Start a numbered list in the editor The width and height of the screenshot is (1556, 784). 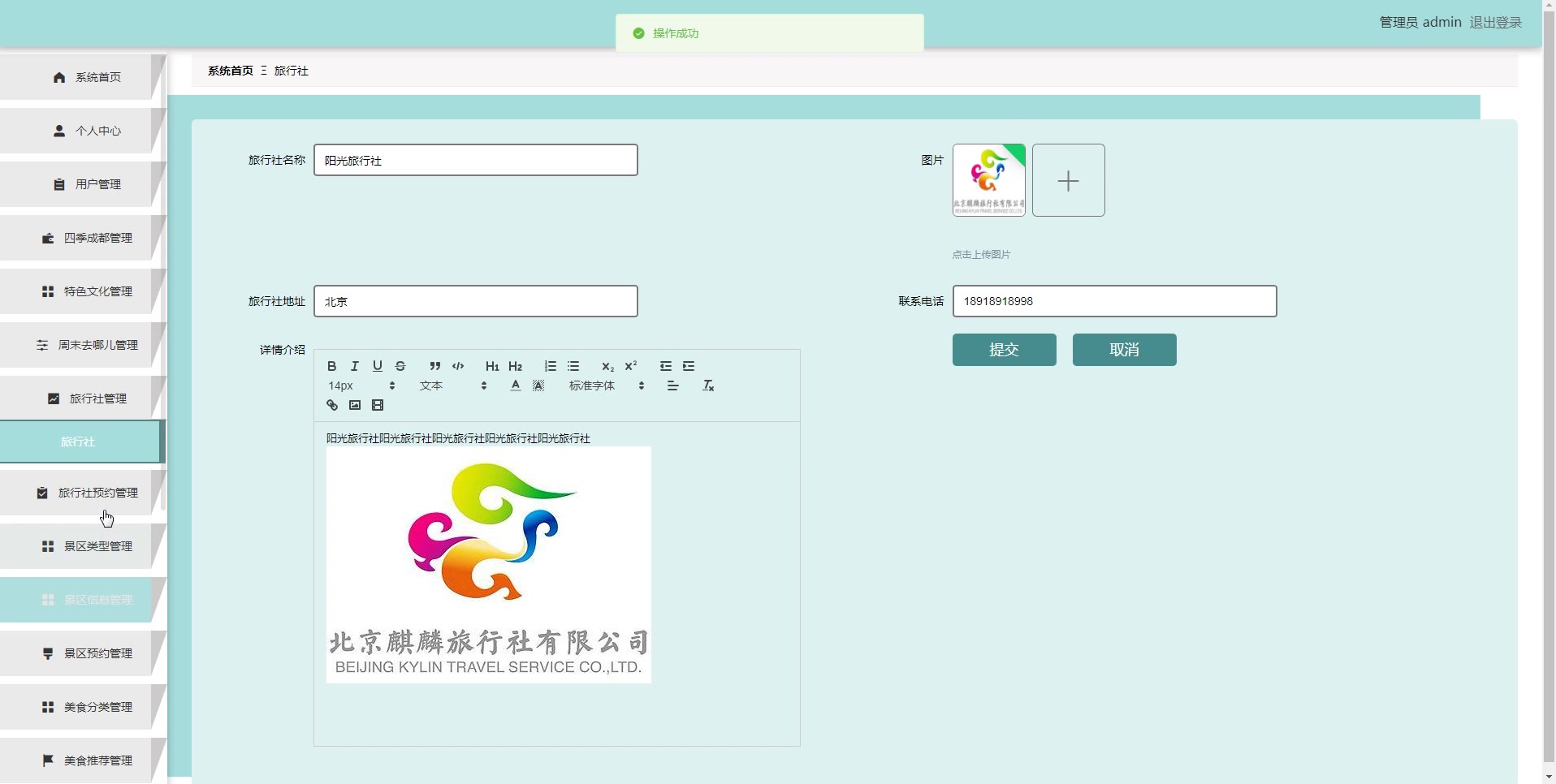coord(551,366)
